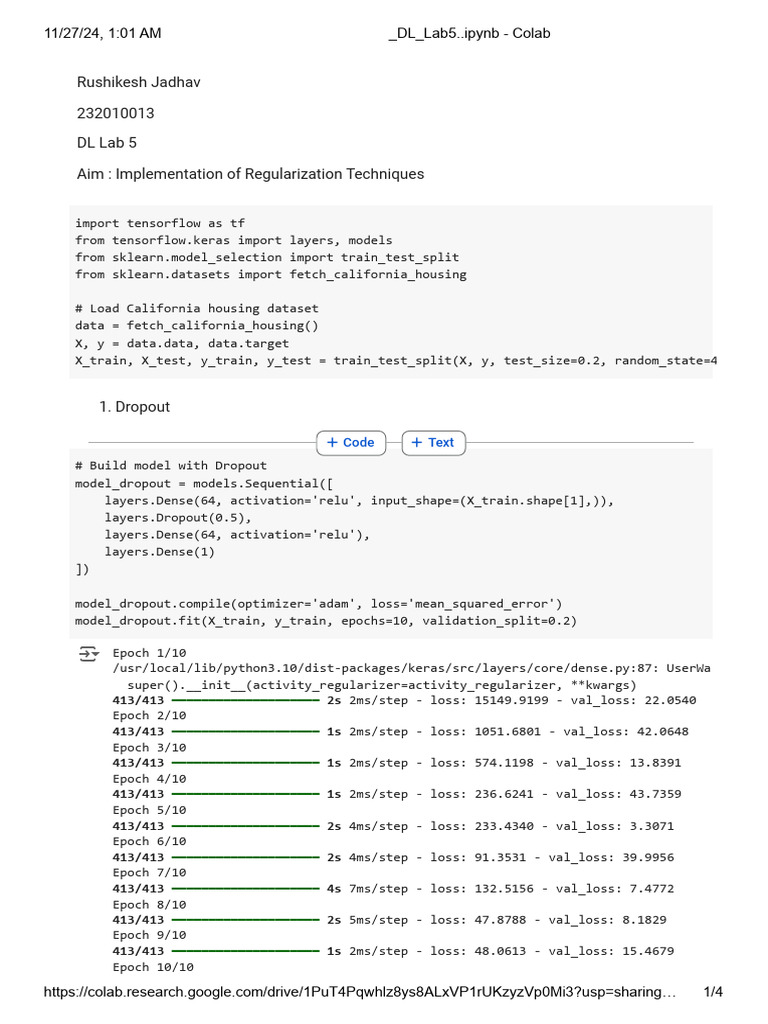The image size is (768, 1024).
Task: Click the loss: 236.6241 value
Action: pyautogui.click(x=482, y=795)
